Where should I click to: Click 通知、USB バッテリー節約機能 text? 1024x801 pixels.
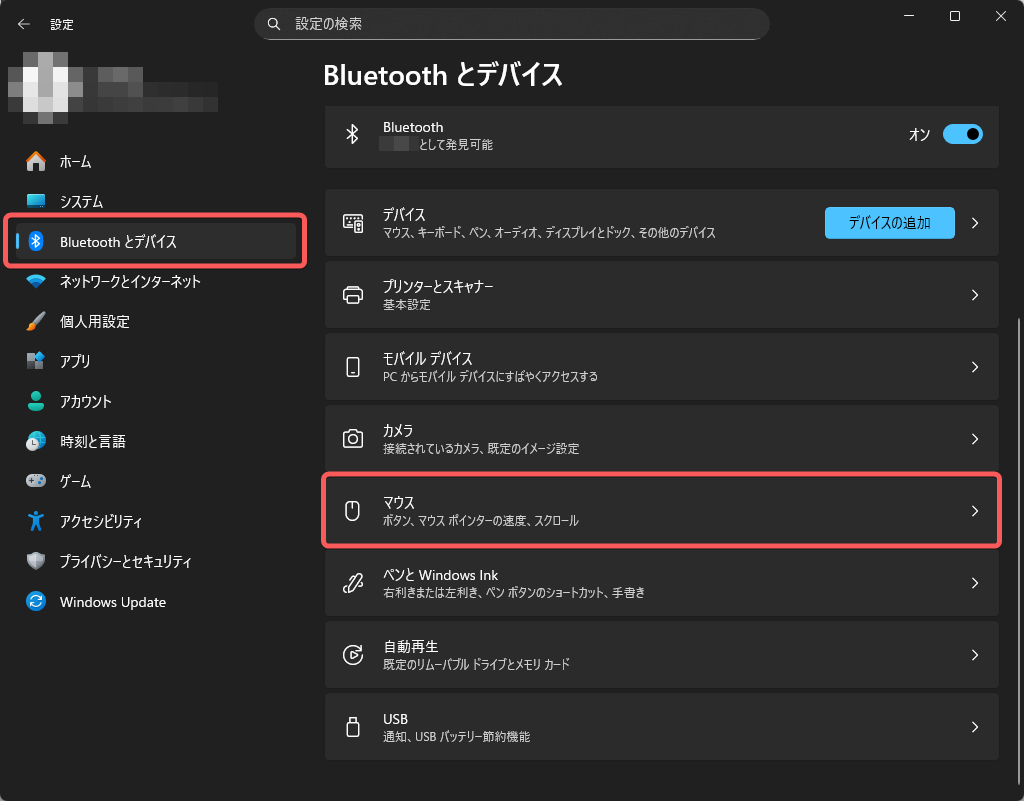[456, 736]
